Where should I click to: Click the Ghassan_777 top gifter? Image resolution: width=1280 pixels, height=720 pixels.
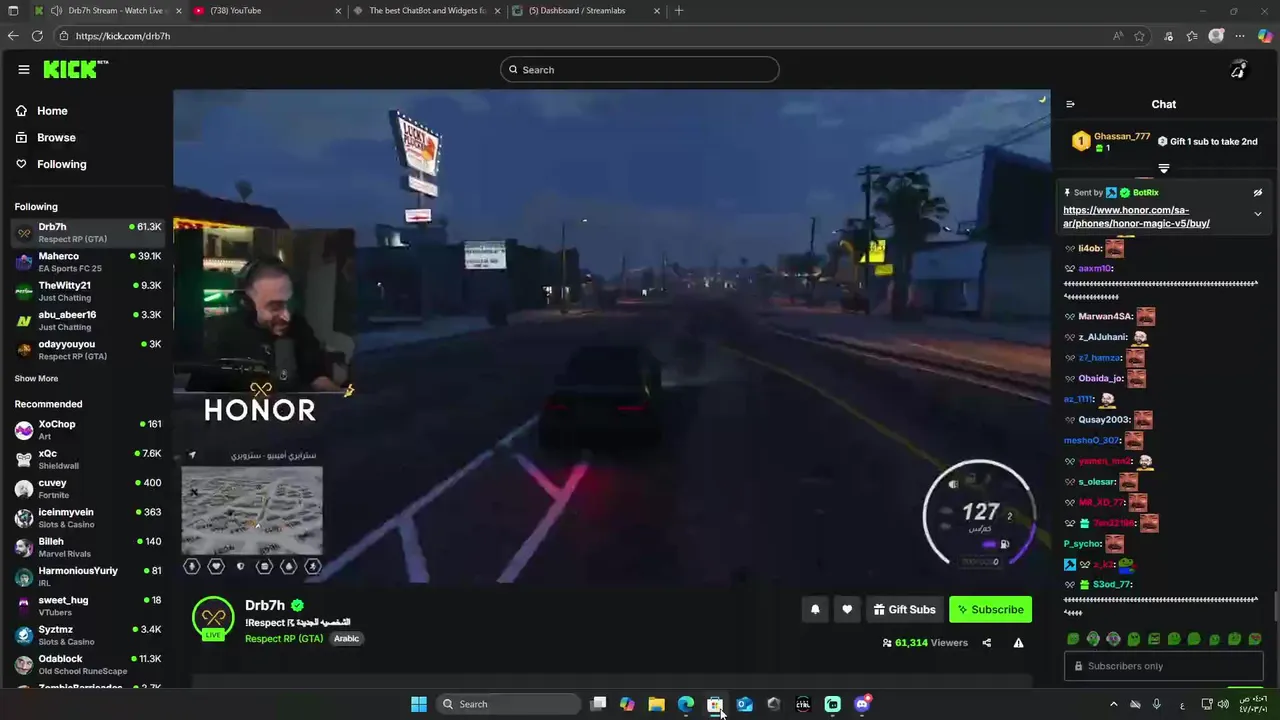tap(1112, 141)
